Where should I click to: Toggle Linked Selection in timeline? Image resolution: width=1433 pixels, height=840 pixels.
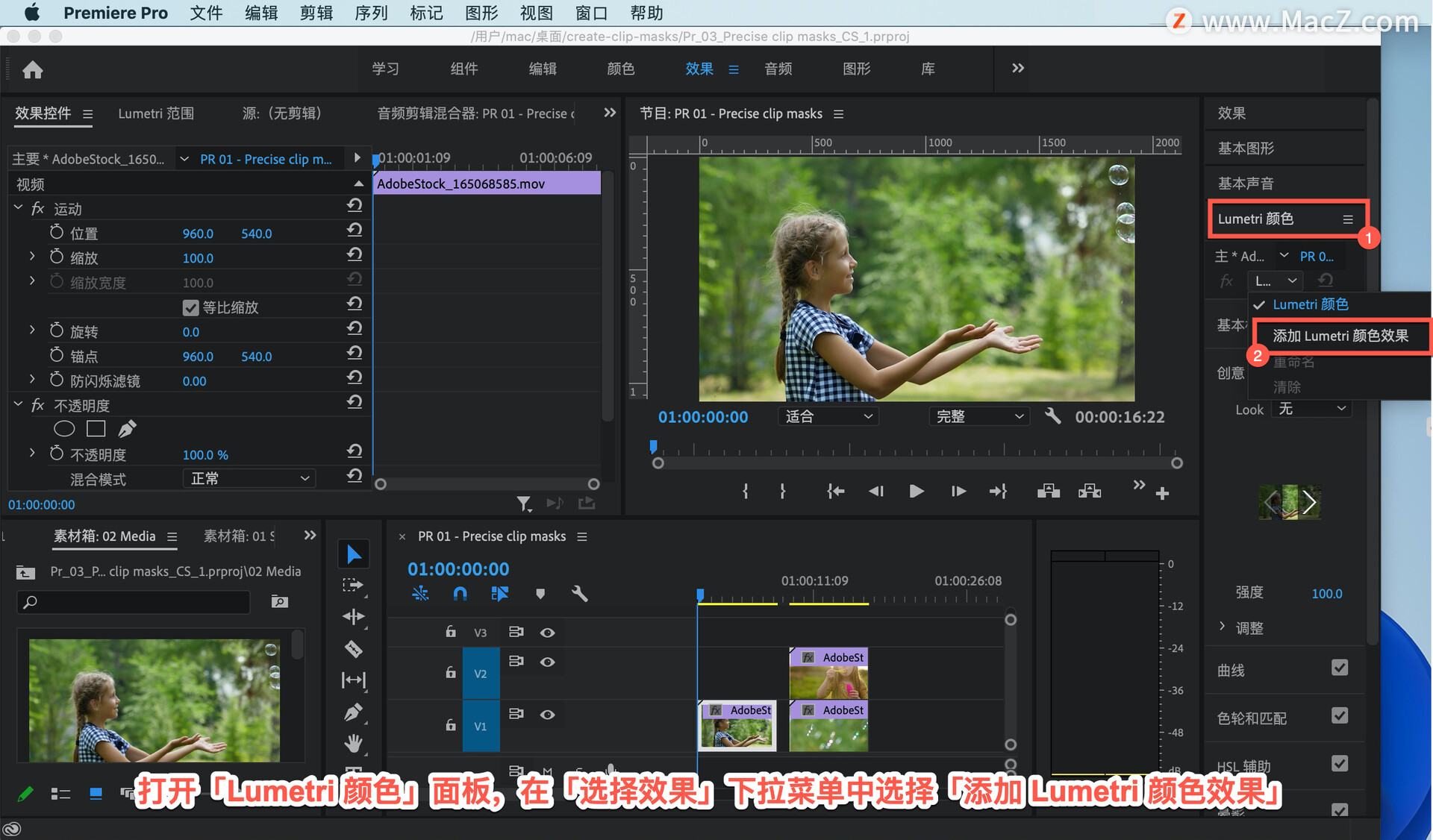[499, 593]
